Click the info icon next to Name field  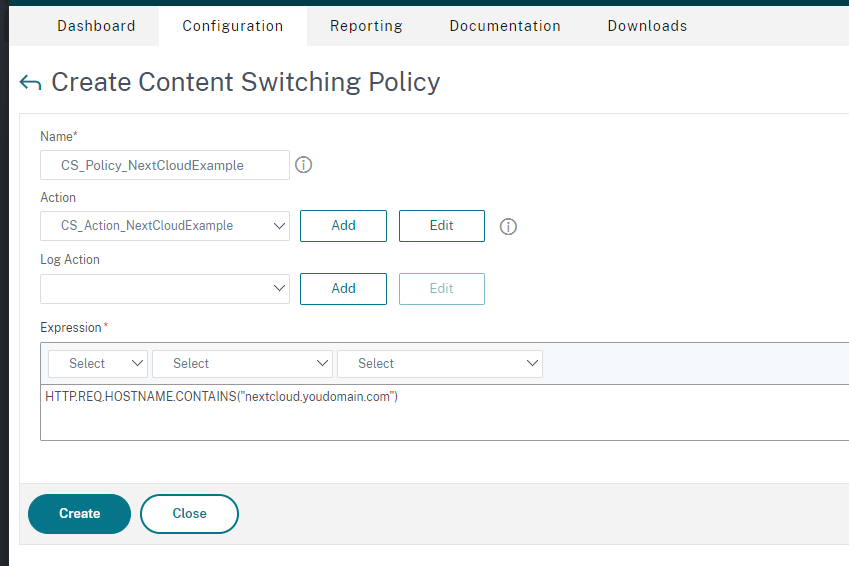coord(303,165)
